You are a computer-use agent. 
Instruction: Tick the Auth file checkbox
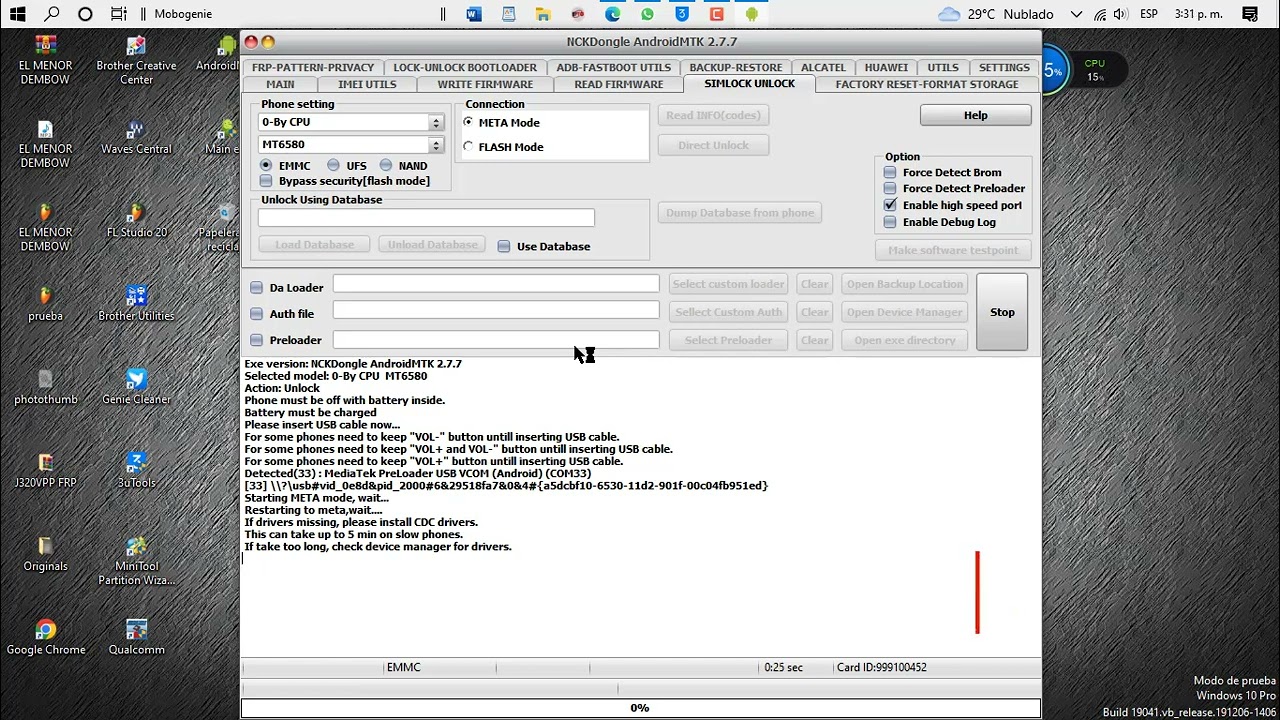pyautogui.click(x=257, y=314)
